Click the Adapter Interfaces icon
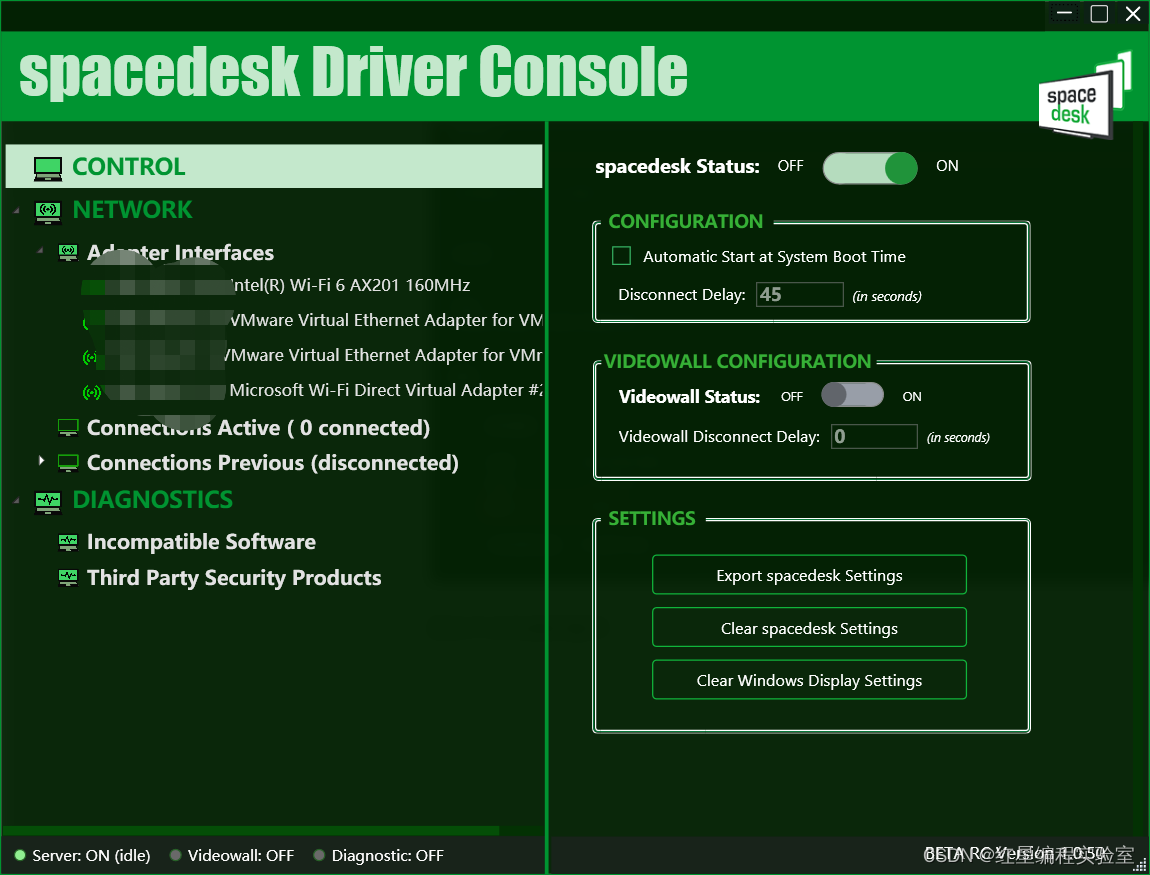 [68, 253]
